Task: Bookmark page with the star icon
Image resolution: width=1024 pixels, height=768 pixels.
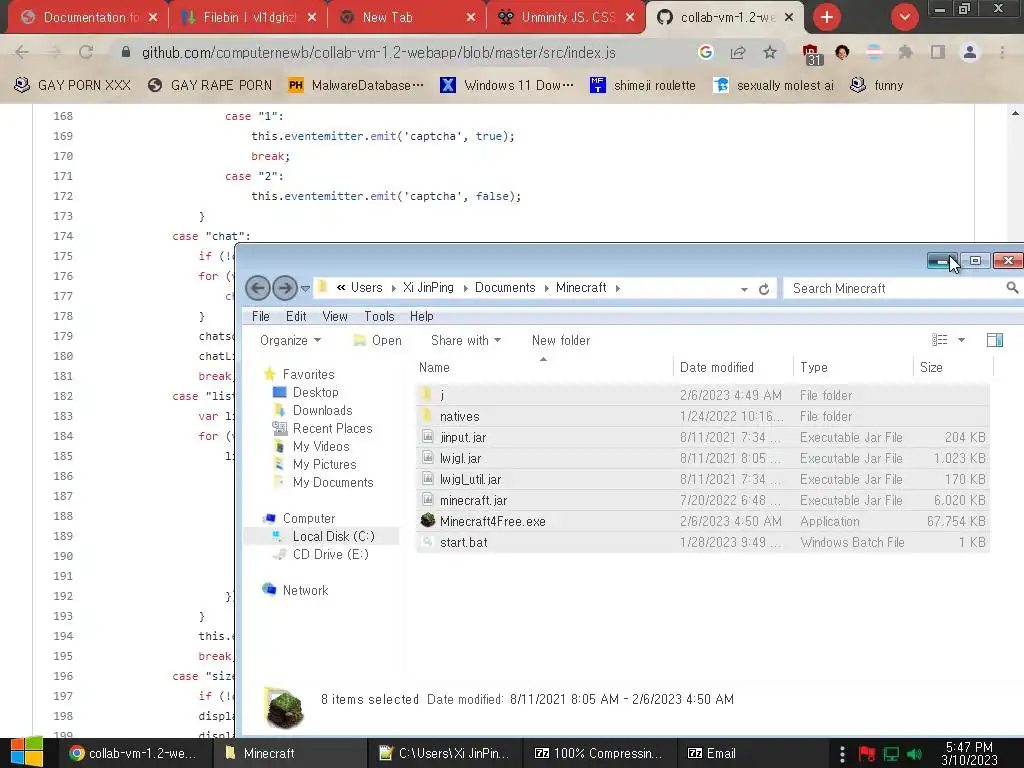Action: (770, 52)
